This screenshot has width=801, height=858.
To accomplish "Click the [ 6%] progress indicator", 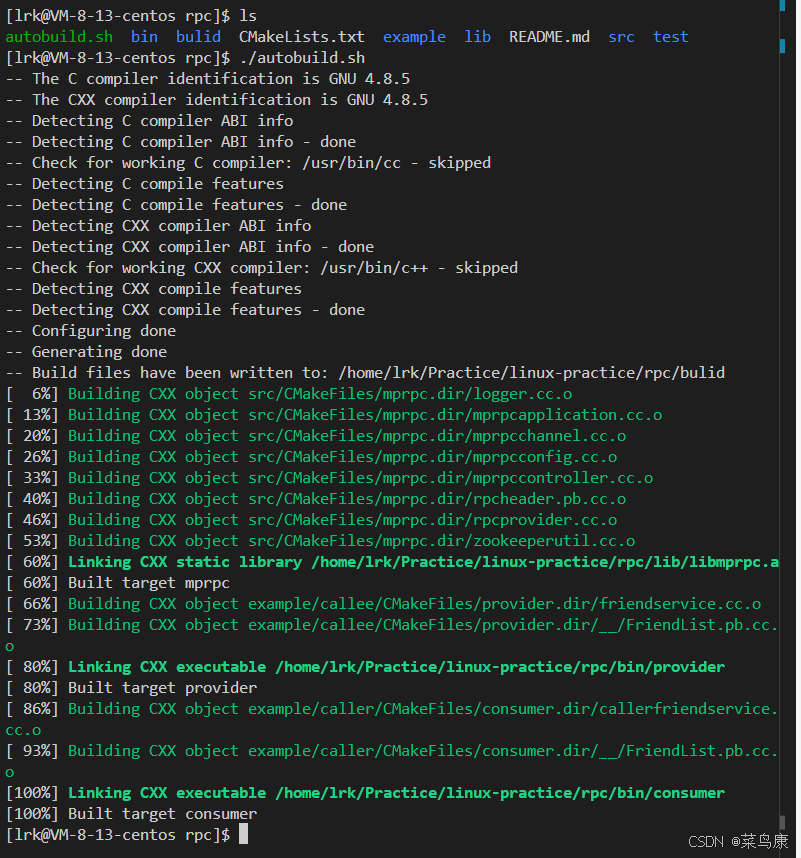I will tap(32, 393).
